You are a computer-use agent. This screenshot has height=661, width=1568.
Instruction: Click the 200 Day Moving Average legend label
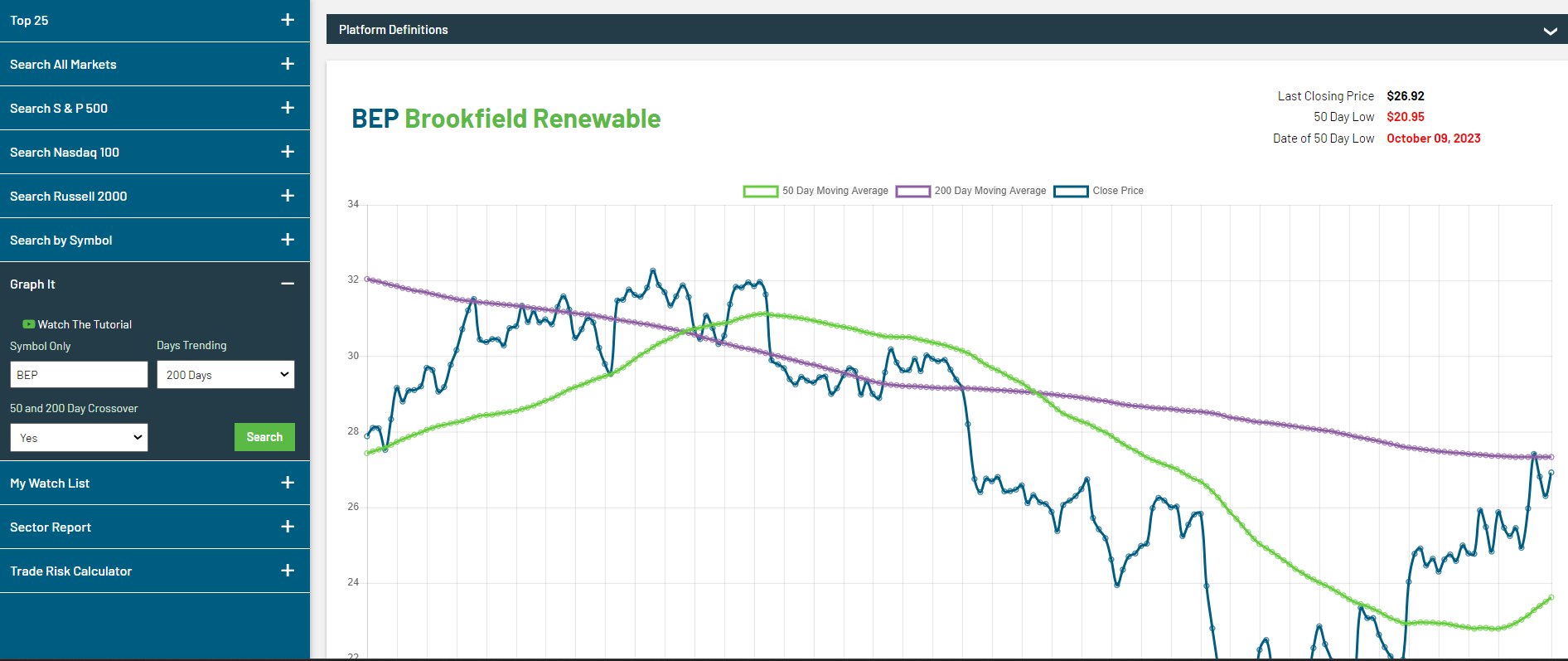tap(990, 191)
